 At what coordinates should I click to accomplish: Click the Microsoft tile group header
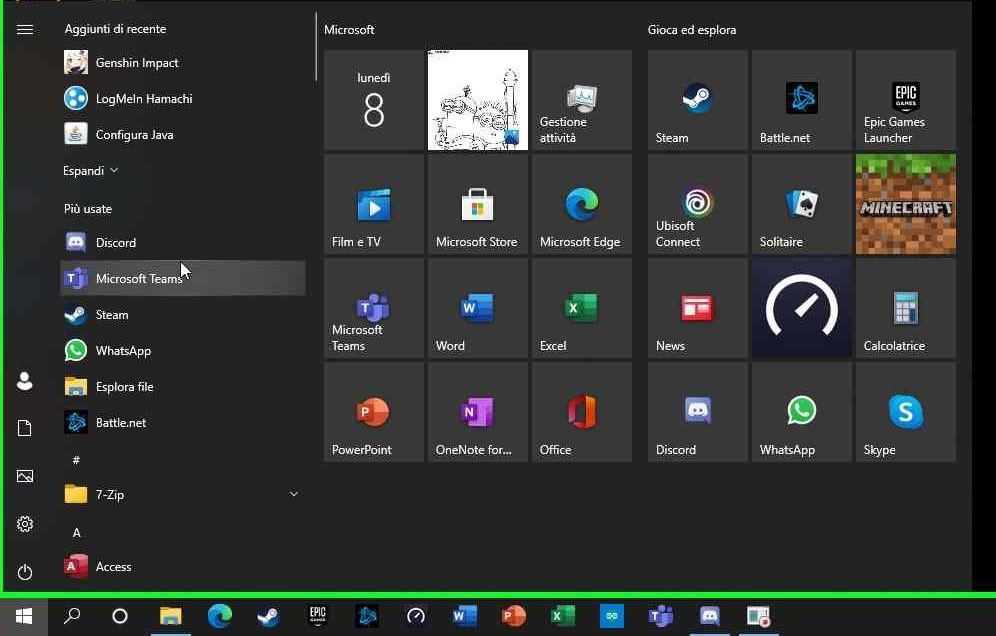349,30
